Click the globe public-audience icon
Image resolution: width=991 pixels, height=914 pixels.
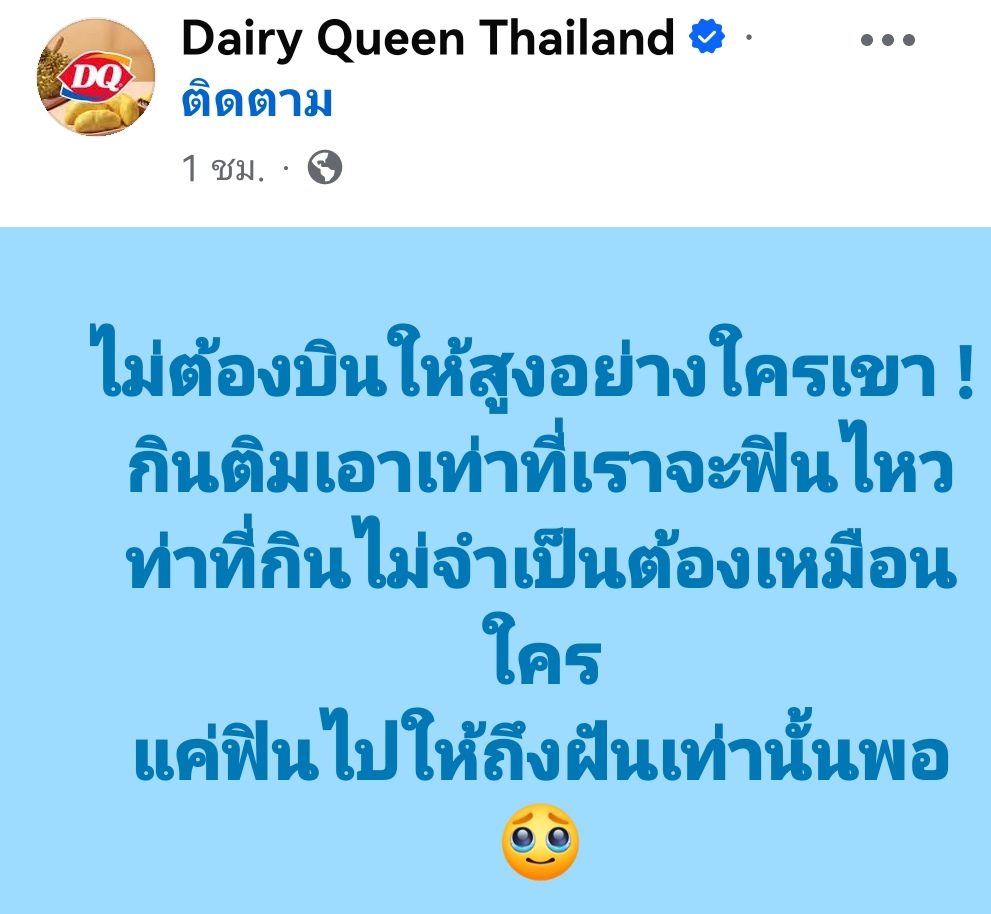point(325,168)
